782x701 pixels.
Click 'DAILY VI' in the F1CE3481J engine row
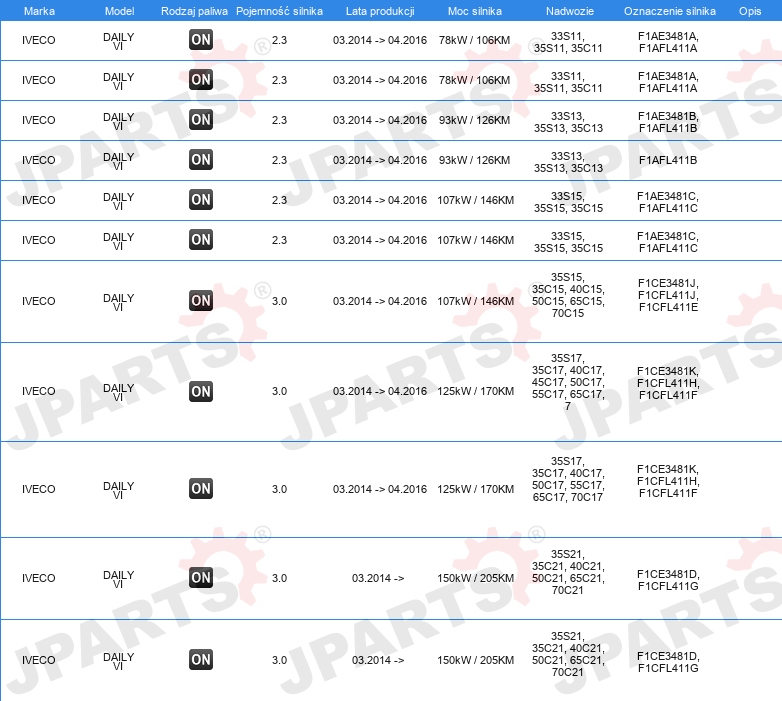(x=118, y=302)
